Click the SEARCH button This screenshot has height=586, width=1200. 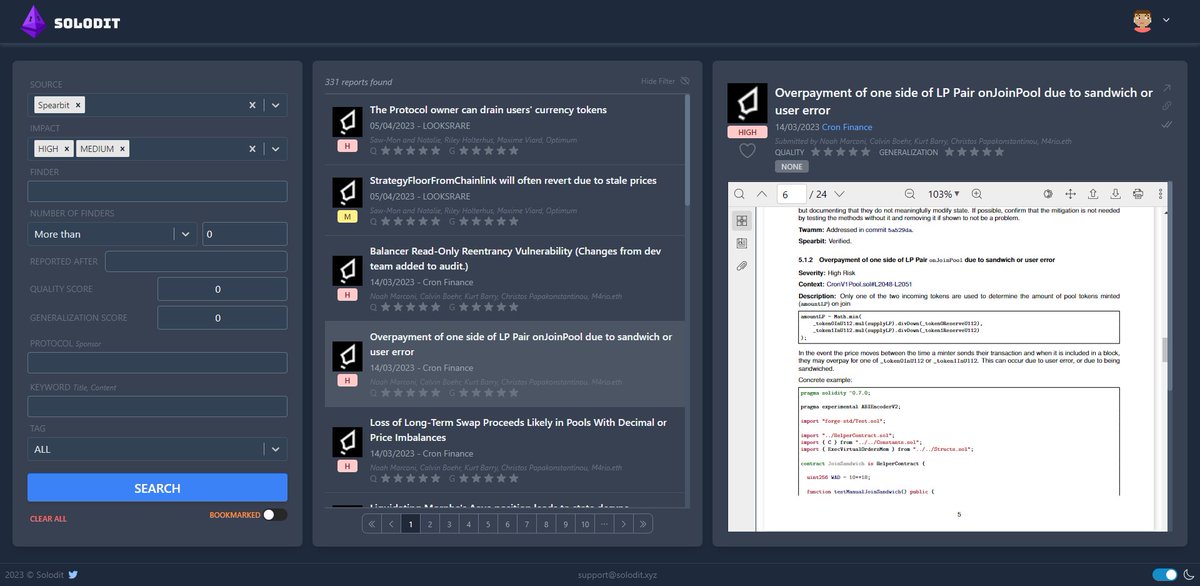point(157,488)
